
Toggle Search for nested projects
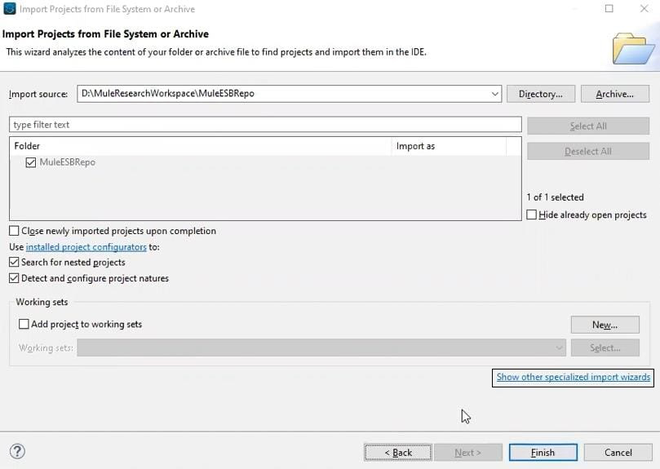point(14,262)
